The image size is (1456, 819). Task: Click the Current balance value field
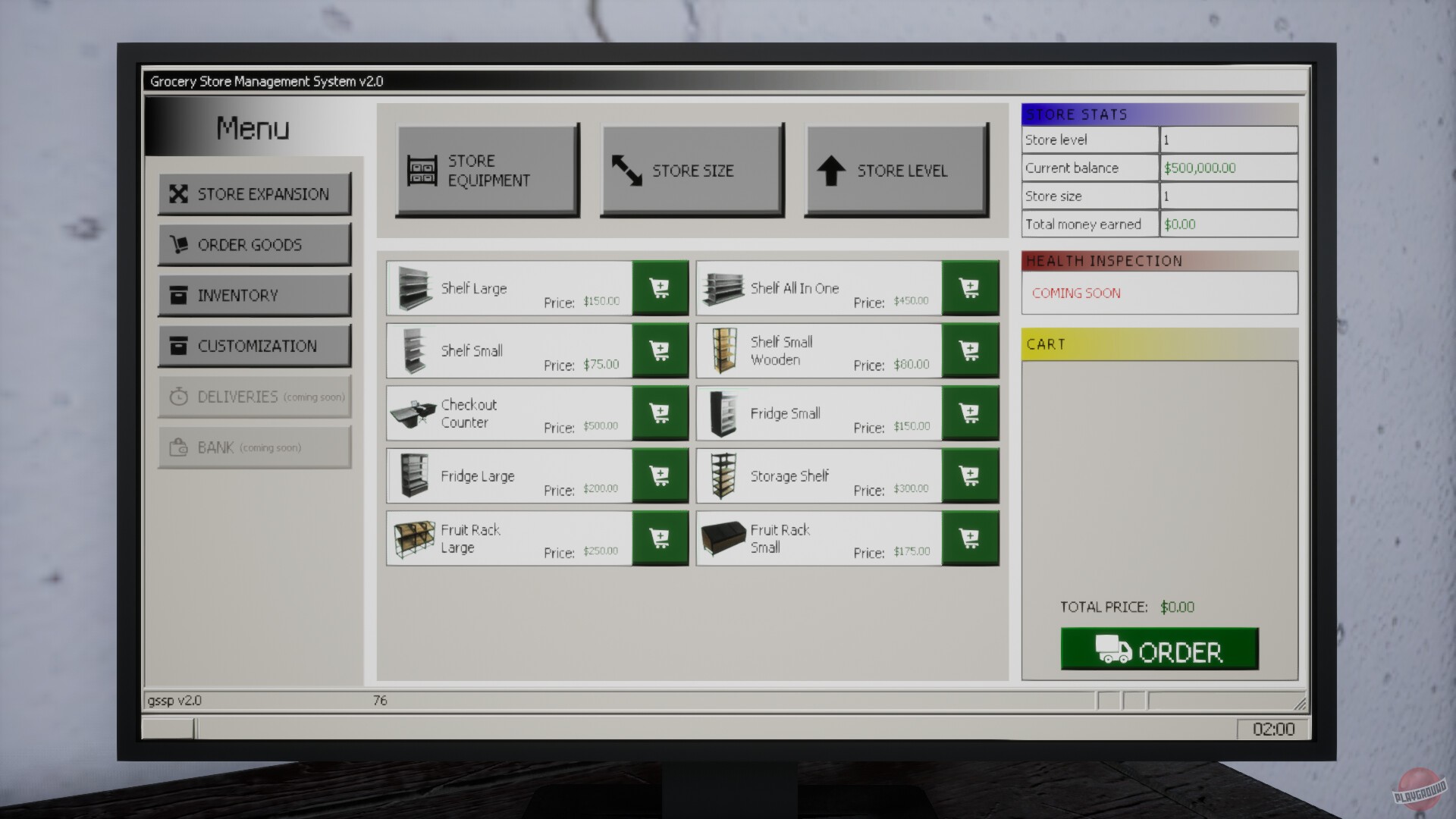(x=1228, y=168)
